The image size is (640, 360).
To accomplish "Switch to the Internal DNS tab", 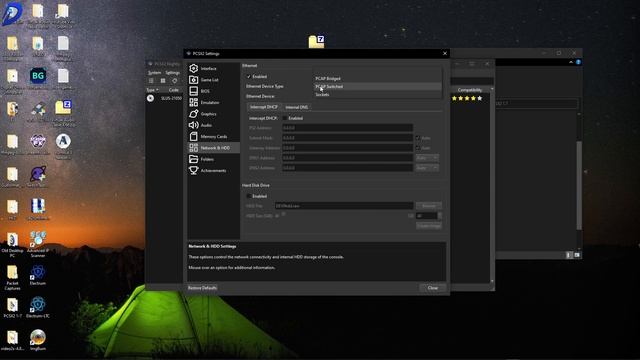I will pyautogui.click(x=296, y=107).
